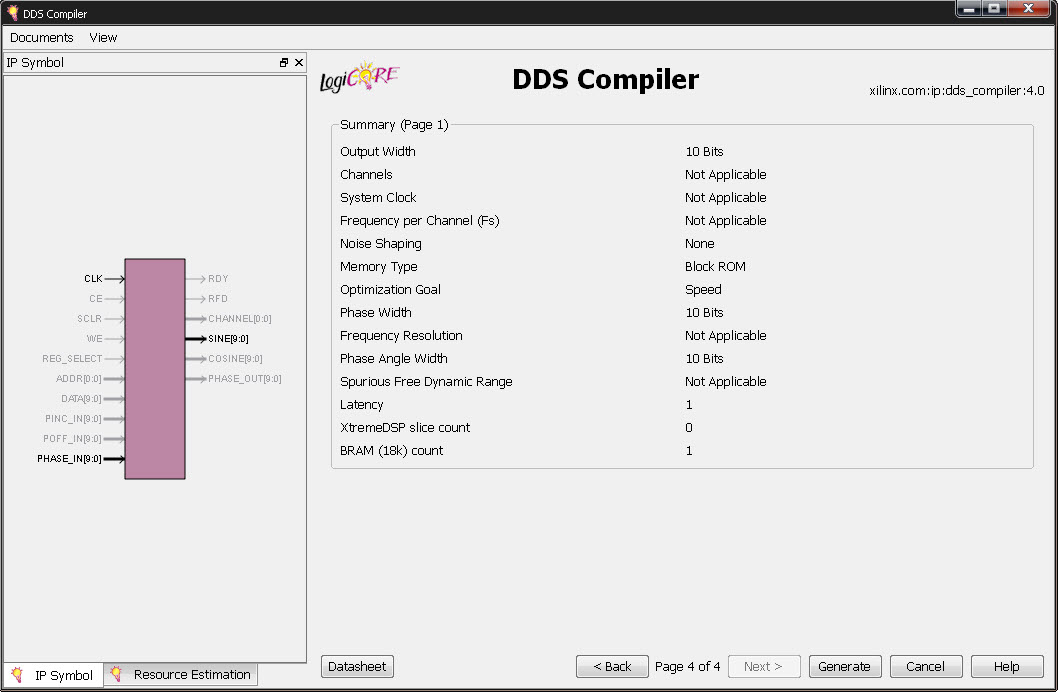Go back to the previous page
1058x692 pixels.
coord(612,667)
